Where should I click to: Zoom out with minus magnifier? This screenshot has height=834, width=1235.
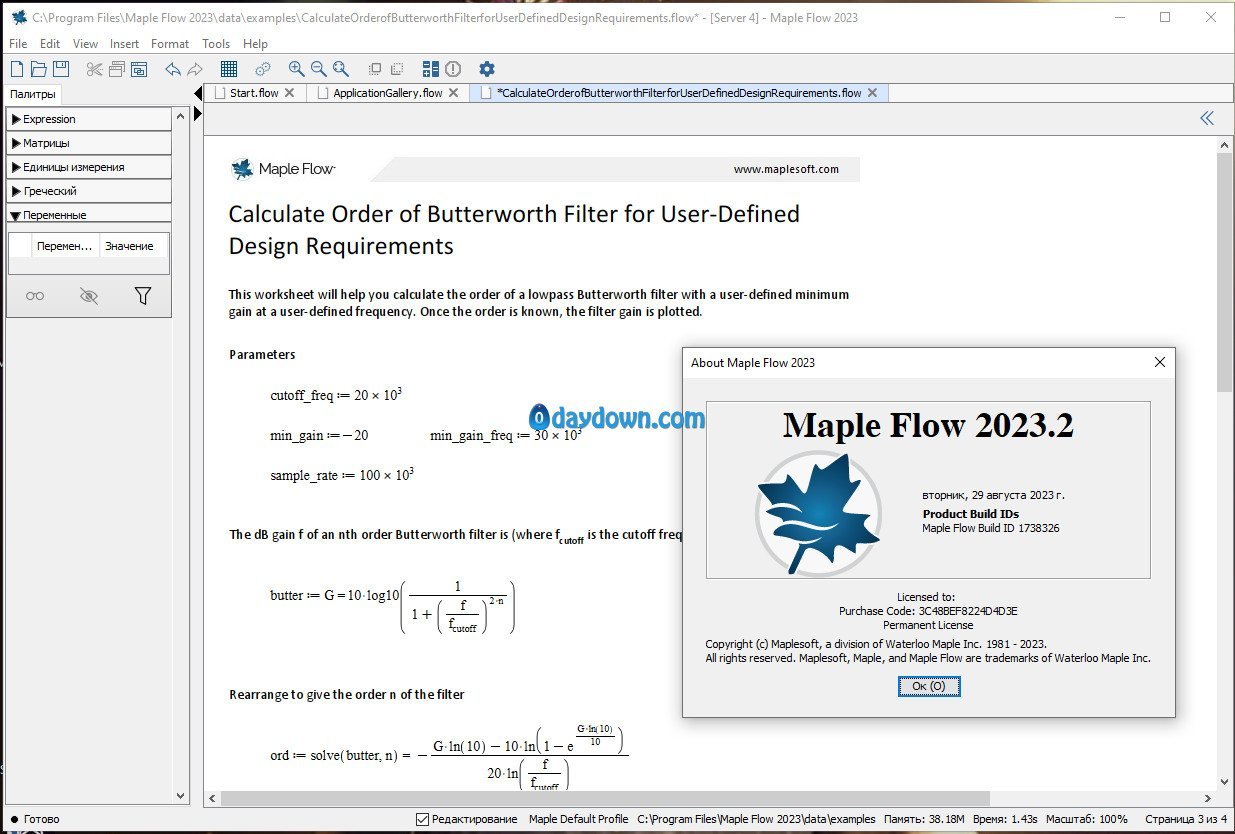pos(318,69)
